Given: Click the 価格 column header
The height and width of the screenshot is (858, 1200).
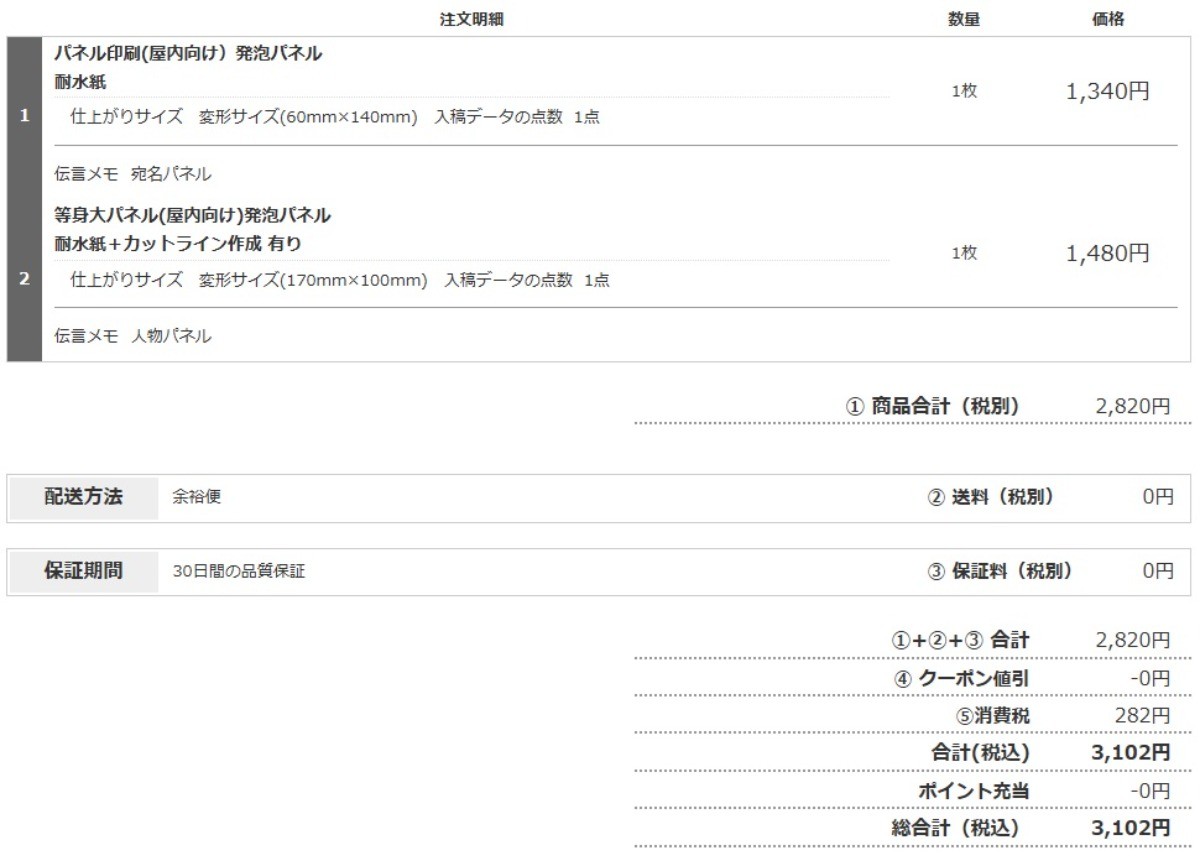Looking at the screenshot, I should [1108, 19].
